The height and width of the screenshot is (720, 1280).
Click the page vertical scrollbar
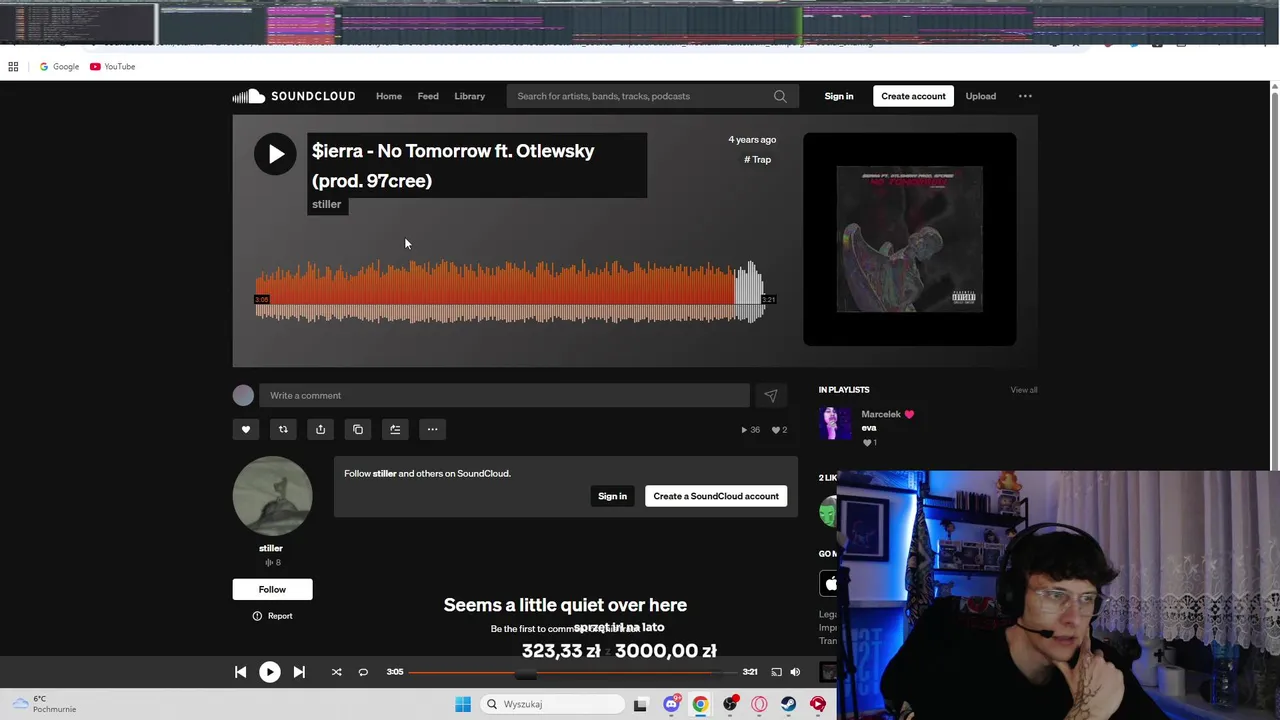(1274, 280)
